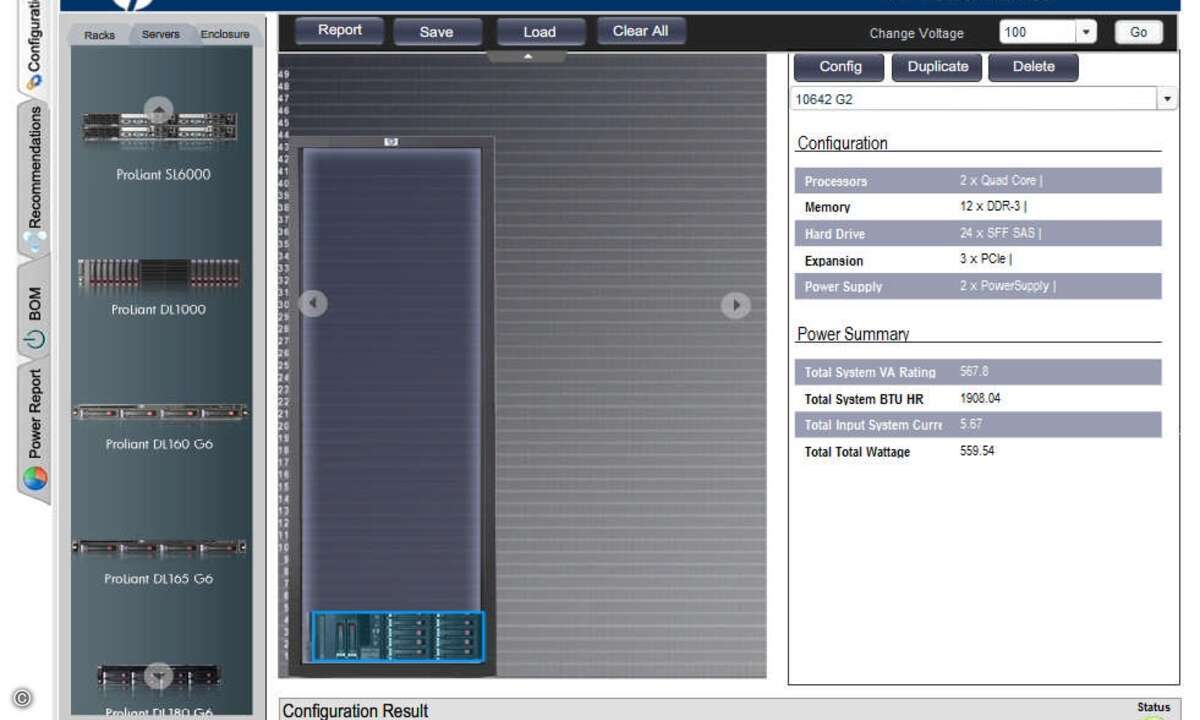Click the Duplicate button
The image size is (1200, 720).
click(937, 67)
